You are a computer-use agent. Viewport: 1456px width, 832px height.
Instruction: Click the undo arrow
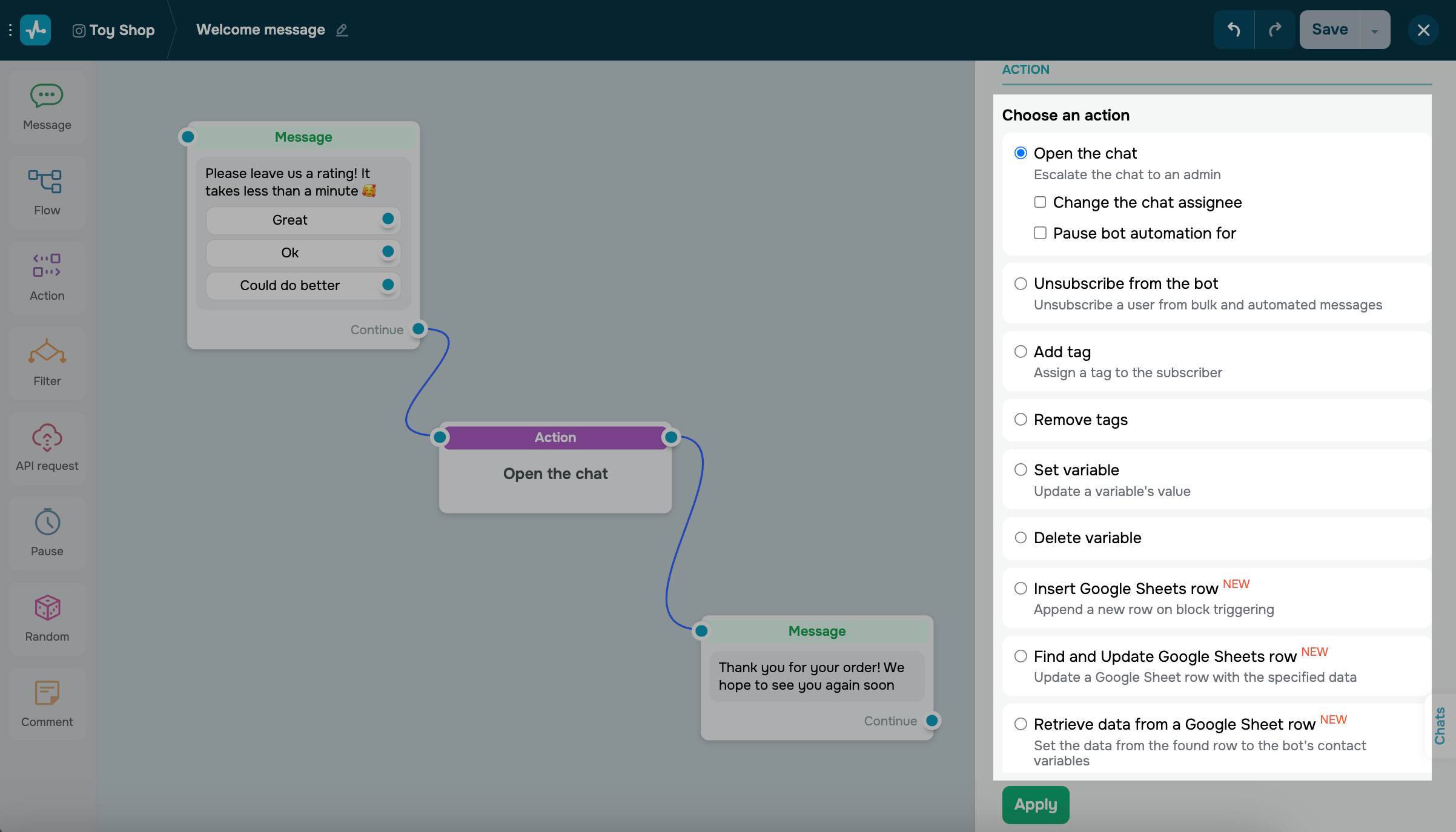click(x=1234, y=30)
